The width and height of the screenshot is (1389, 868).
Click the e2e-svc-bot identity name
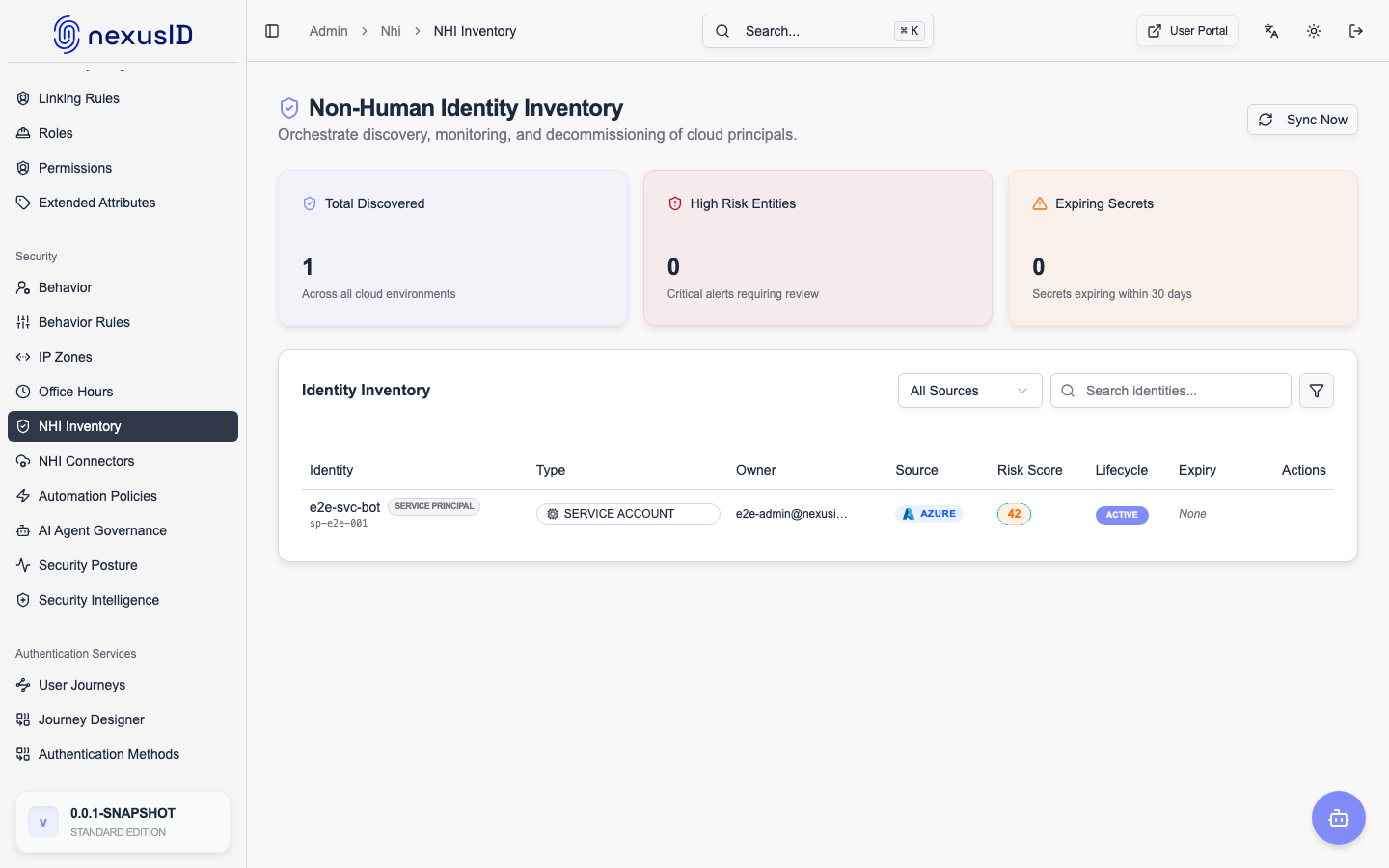(344, 507)
